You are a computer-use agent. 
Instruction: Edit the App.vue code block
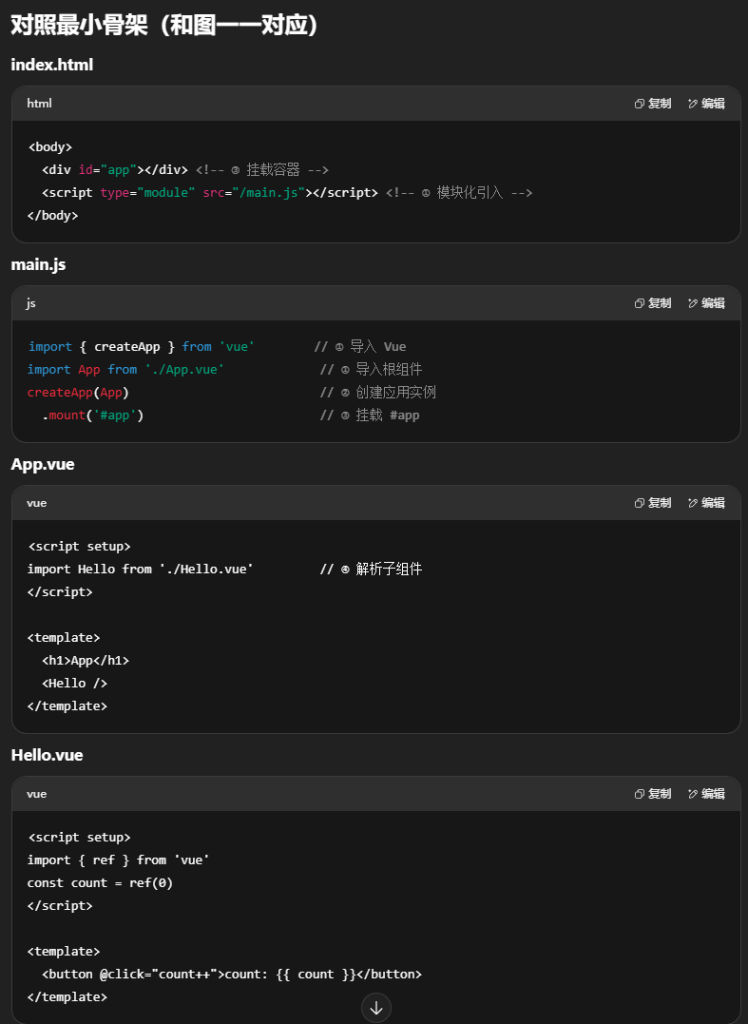tap(706, 503)
